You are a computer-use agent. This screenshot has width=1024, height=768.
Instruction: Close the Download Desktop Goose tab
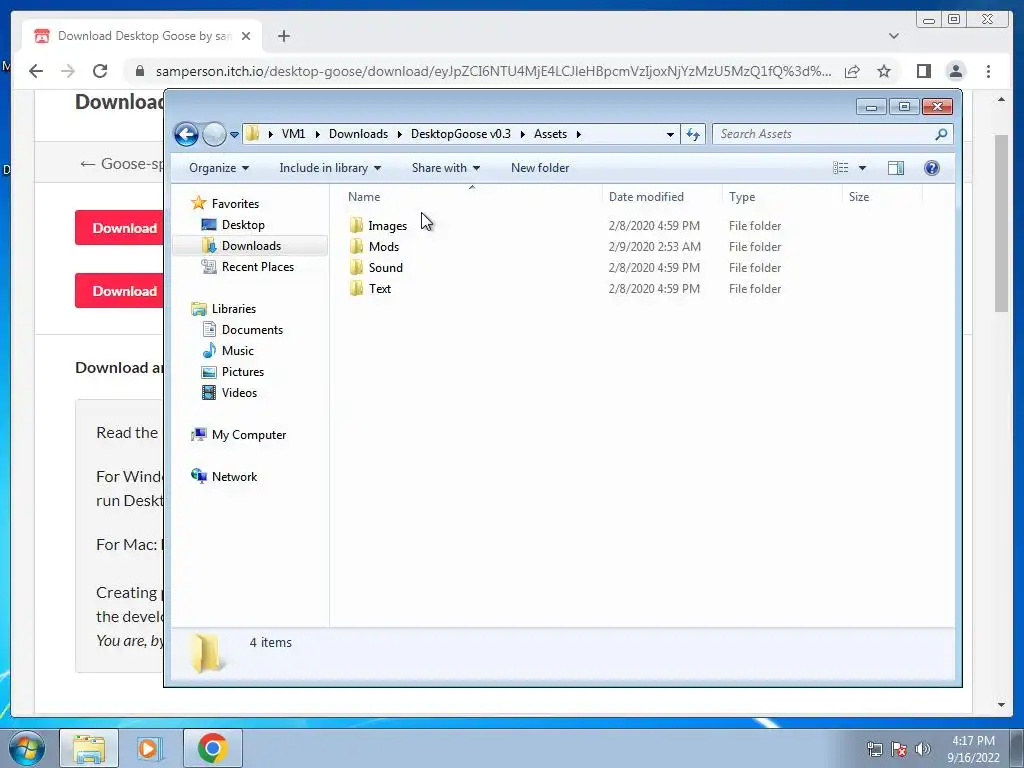(246, 36)
